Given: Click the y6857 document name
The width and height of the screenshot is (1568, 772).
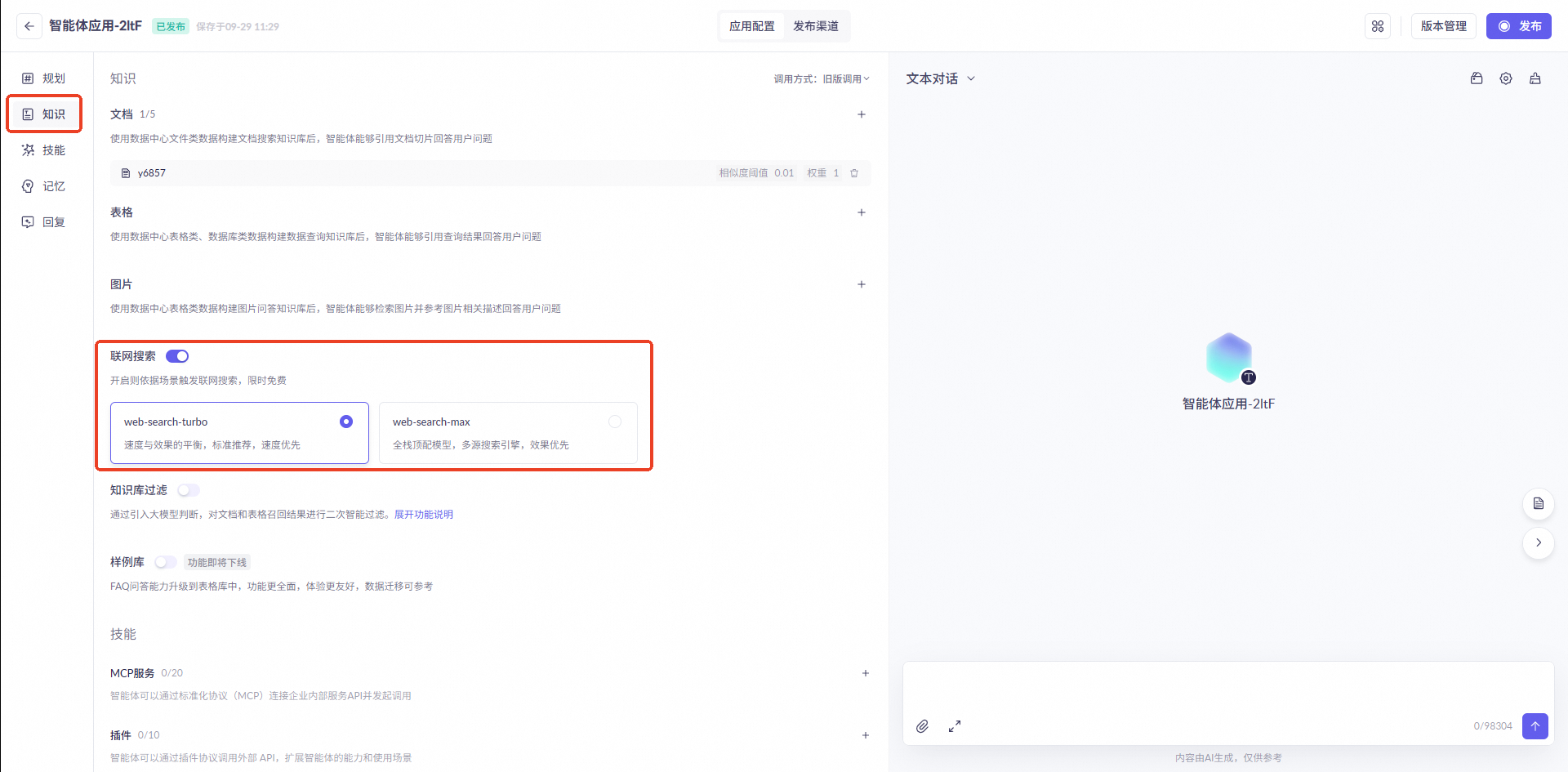Looking at the screenshot, I should (x=152, y=173).
